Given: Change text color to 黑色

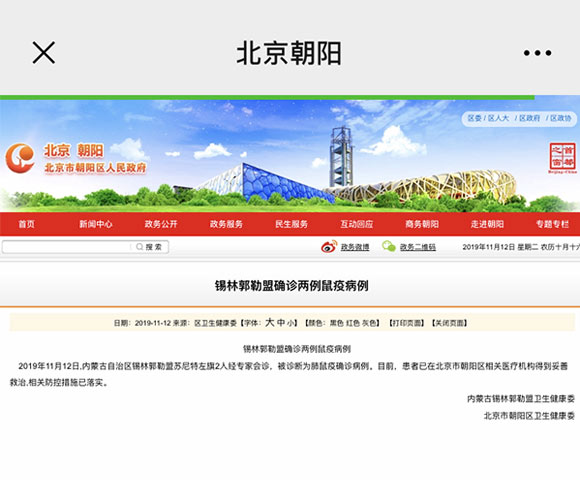Looking at the screenshot, I should [336, 323].
